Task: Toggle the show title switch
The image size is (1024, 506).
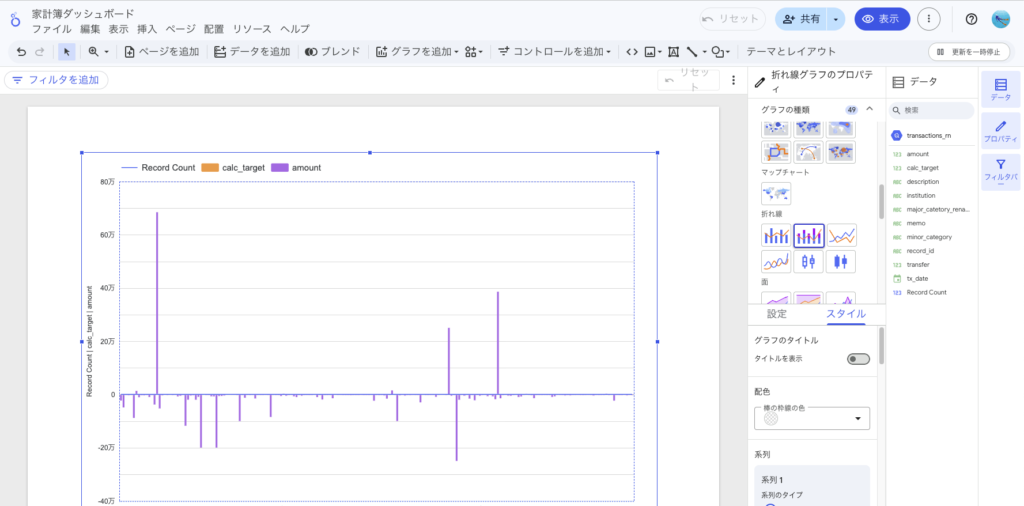Action: (858, 358)
